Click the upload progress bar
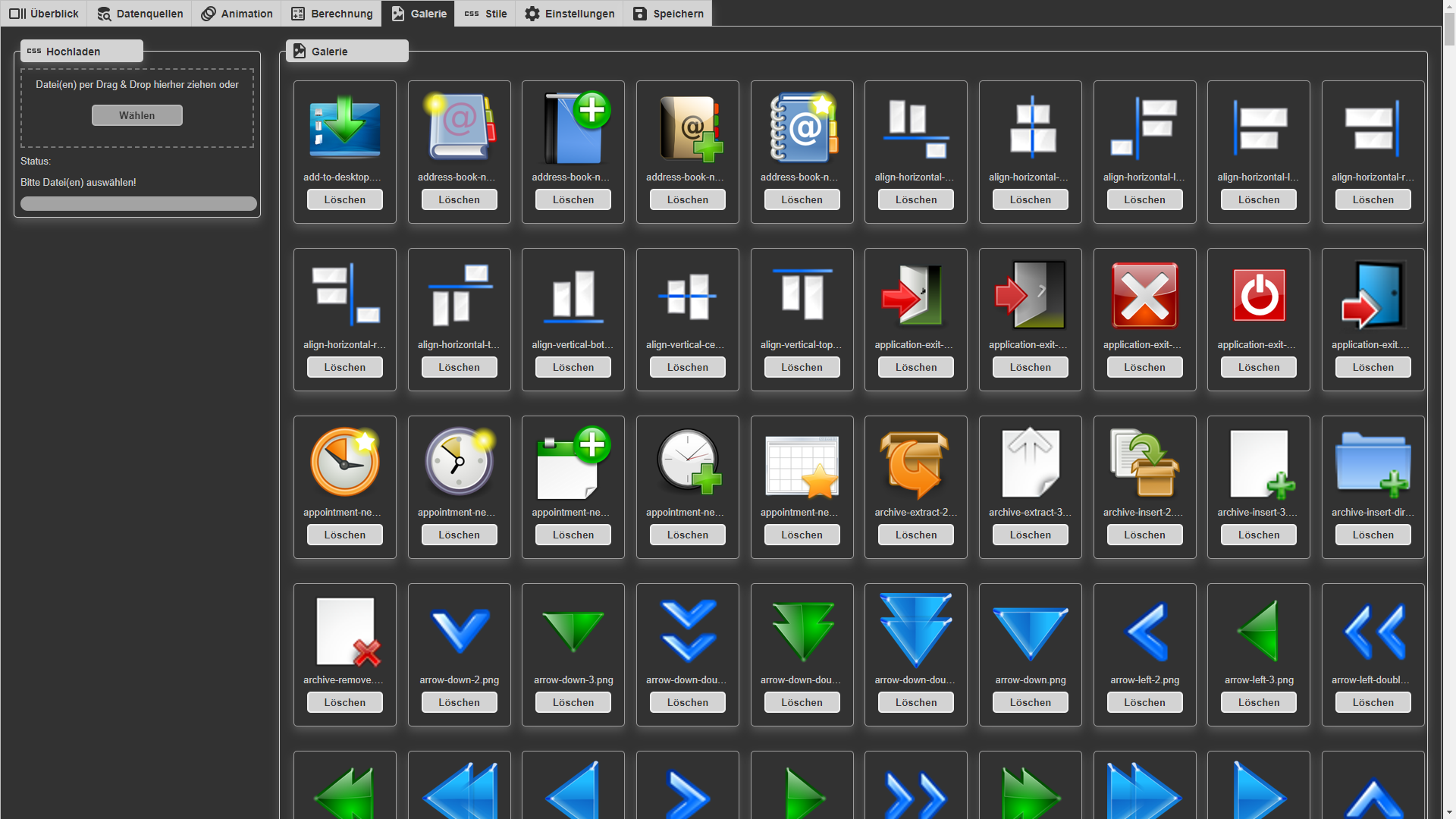1456x819 pixels. tap(138, 203)
